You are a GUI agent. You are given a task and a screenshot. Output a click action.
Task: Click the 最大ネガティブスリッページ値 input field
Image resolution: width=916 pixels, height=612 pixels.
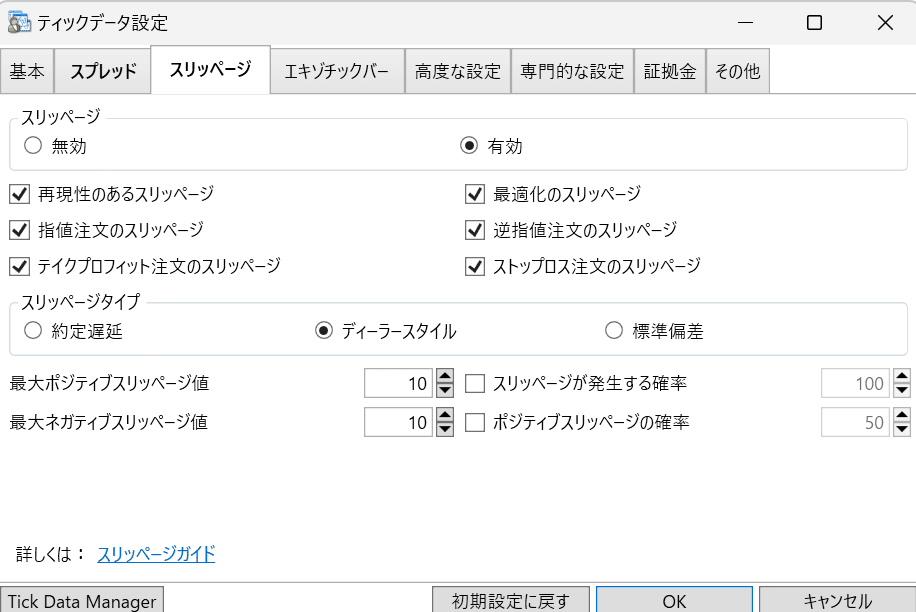pyautogui.click(x=398, y=422)
